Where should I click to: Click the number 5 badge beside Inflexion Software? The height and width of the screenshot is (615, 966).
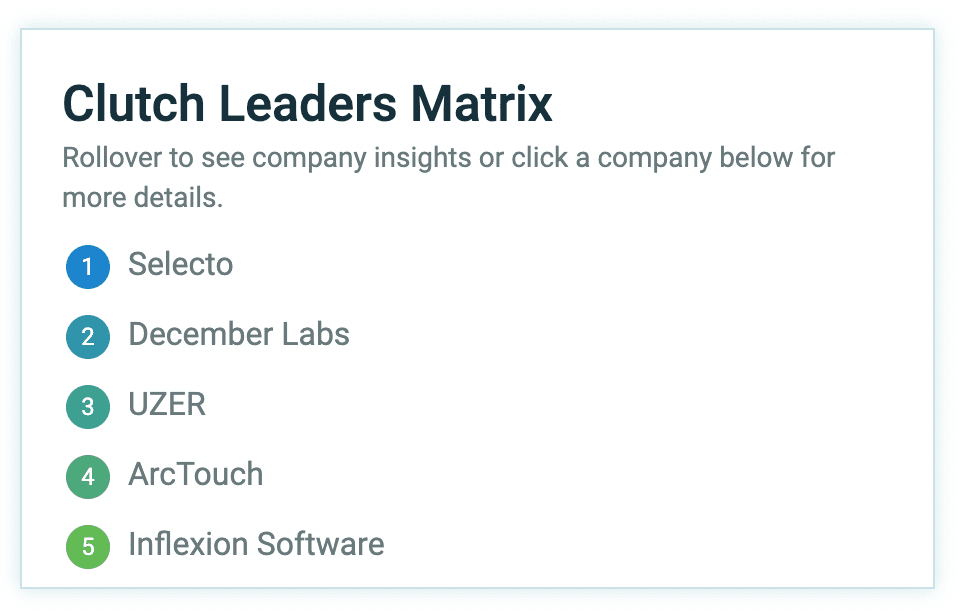(87, 546)
